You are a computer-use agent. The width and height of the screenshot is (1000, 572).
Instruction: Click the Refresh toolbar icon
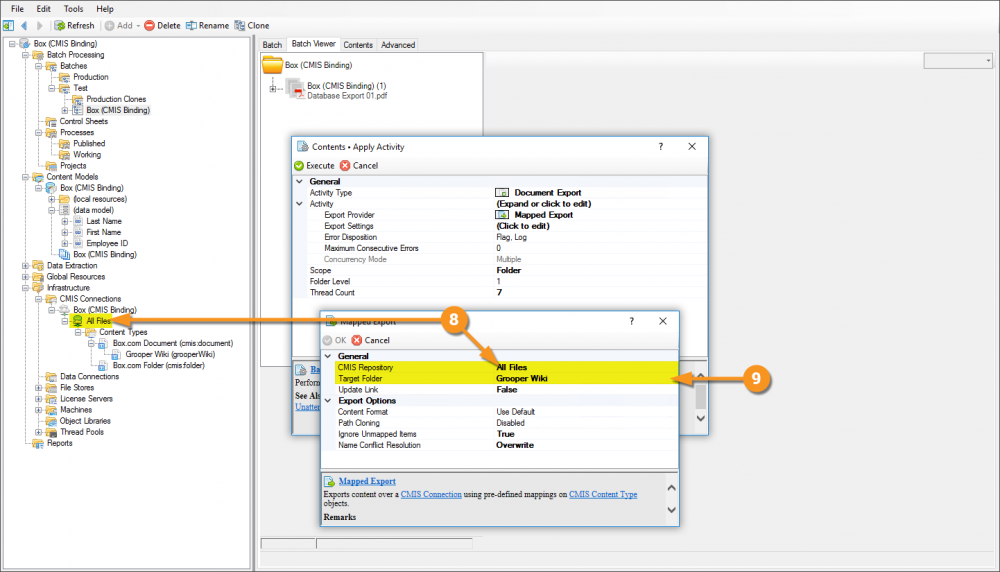click(x=60, y=26)
